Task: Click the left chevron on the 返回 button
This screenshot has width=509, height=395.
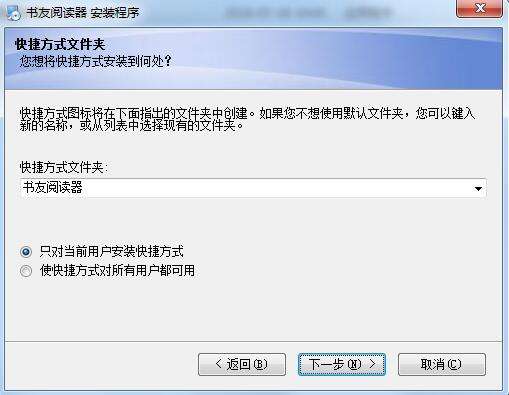Action: point(218,364)
